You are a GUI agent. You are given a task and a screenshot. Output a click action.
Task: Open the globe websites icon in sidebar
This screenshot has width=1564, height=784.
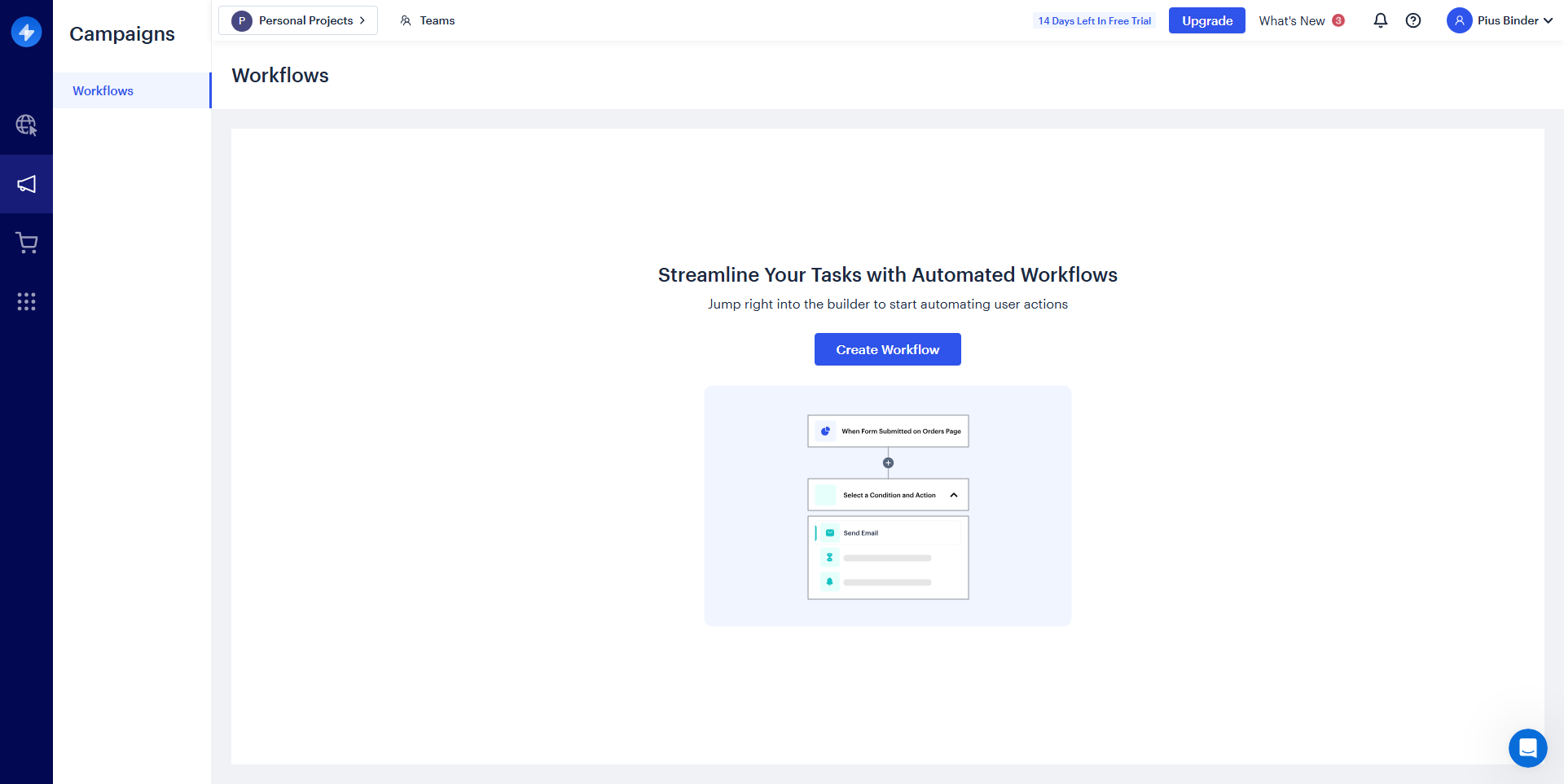point(26,125)
